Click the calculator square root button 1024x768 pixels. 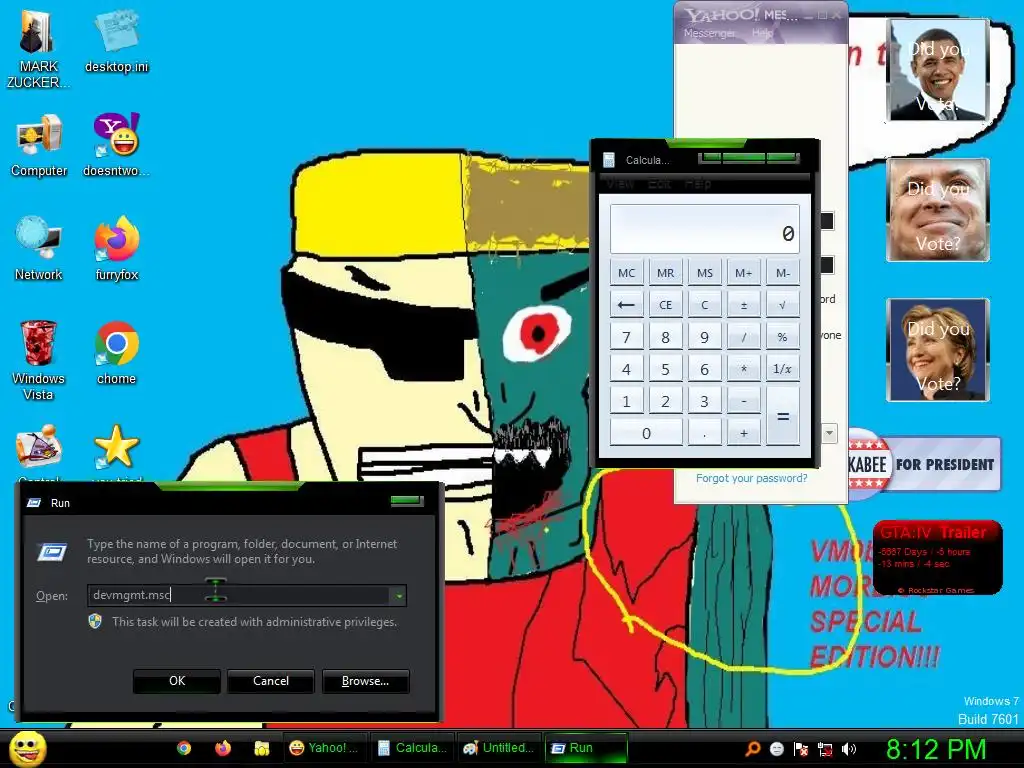[x=783, y=305]
